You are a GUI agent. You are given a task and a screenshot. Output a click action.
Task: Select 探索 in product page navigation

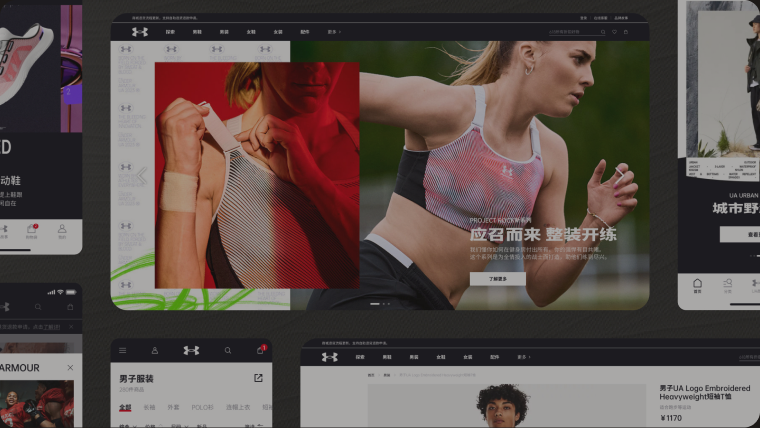point(360,357)
